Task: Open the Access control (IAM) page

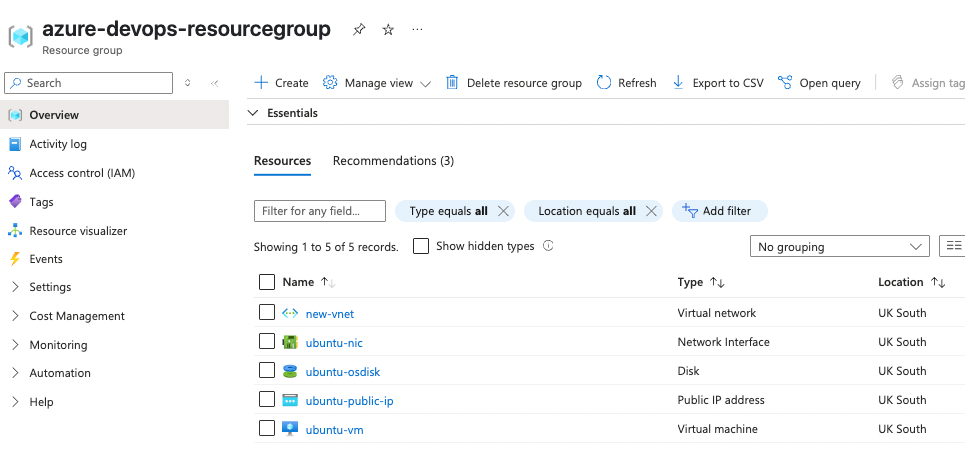Action: point(82,173)
